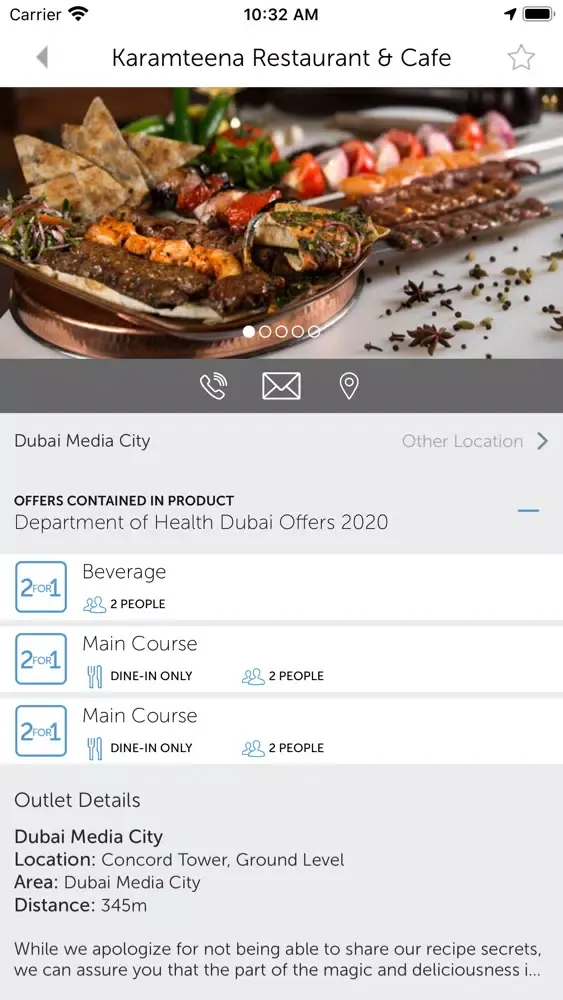This screenshot has width=563, height=1000.
Task: Call the restaurant via phone icon
Action: [214, 386]
